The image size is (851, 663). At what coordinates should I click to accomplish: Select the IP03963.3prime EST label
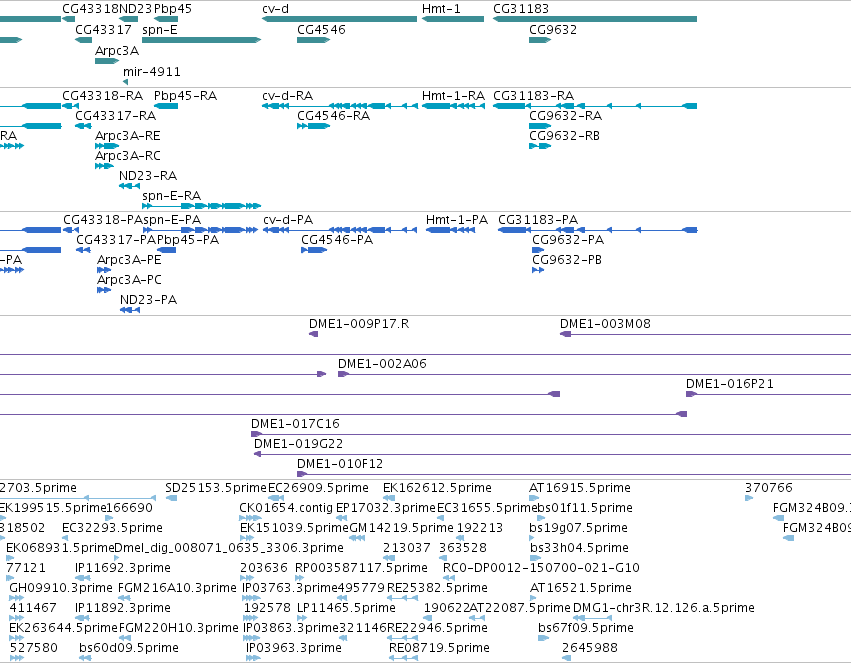294,648
